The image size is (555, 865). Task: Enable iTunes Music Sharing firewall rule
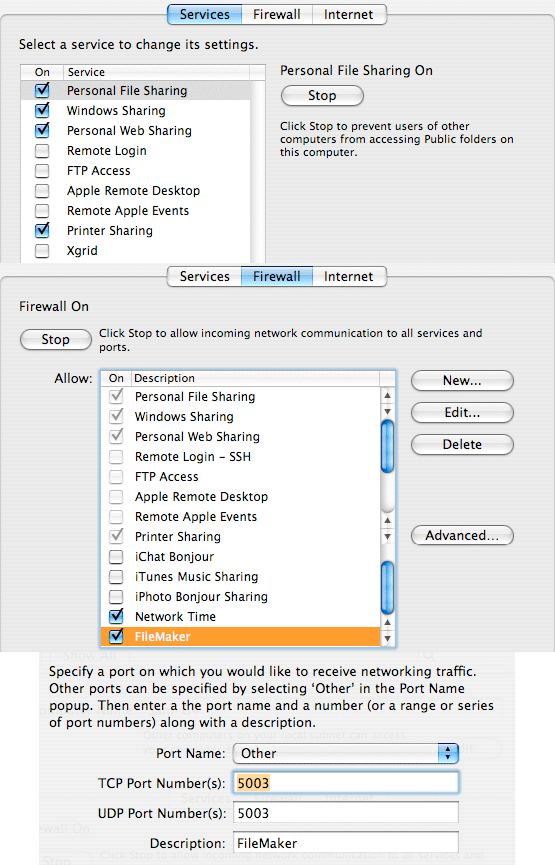click(x=116, y=576)
